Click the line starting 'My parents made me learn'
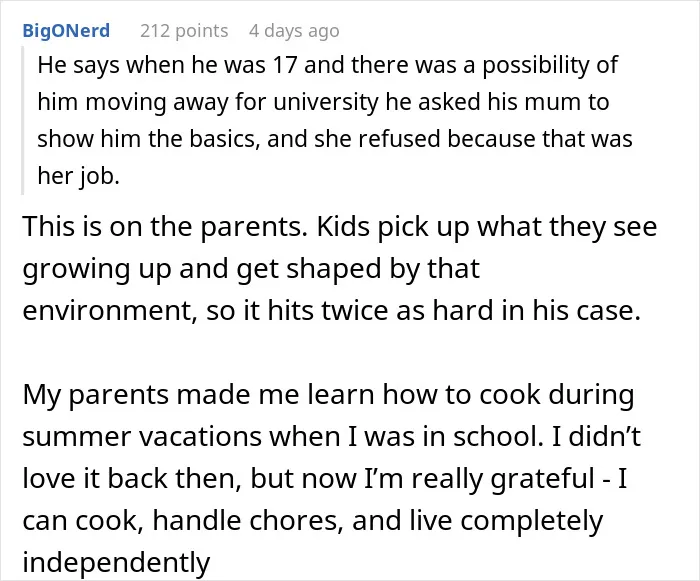The image size is (700, 581). pyautogui.click(x=328, y=395)
